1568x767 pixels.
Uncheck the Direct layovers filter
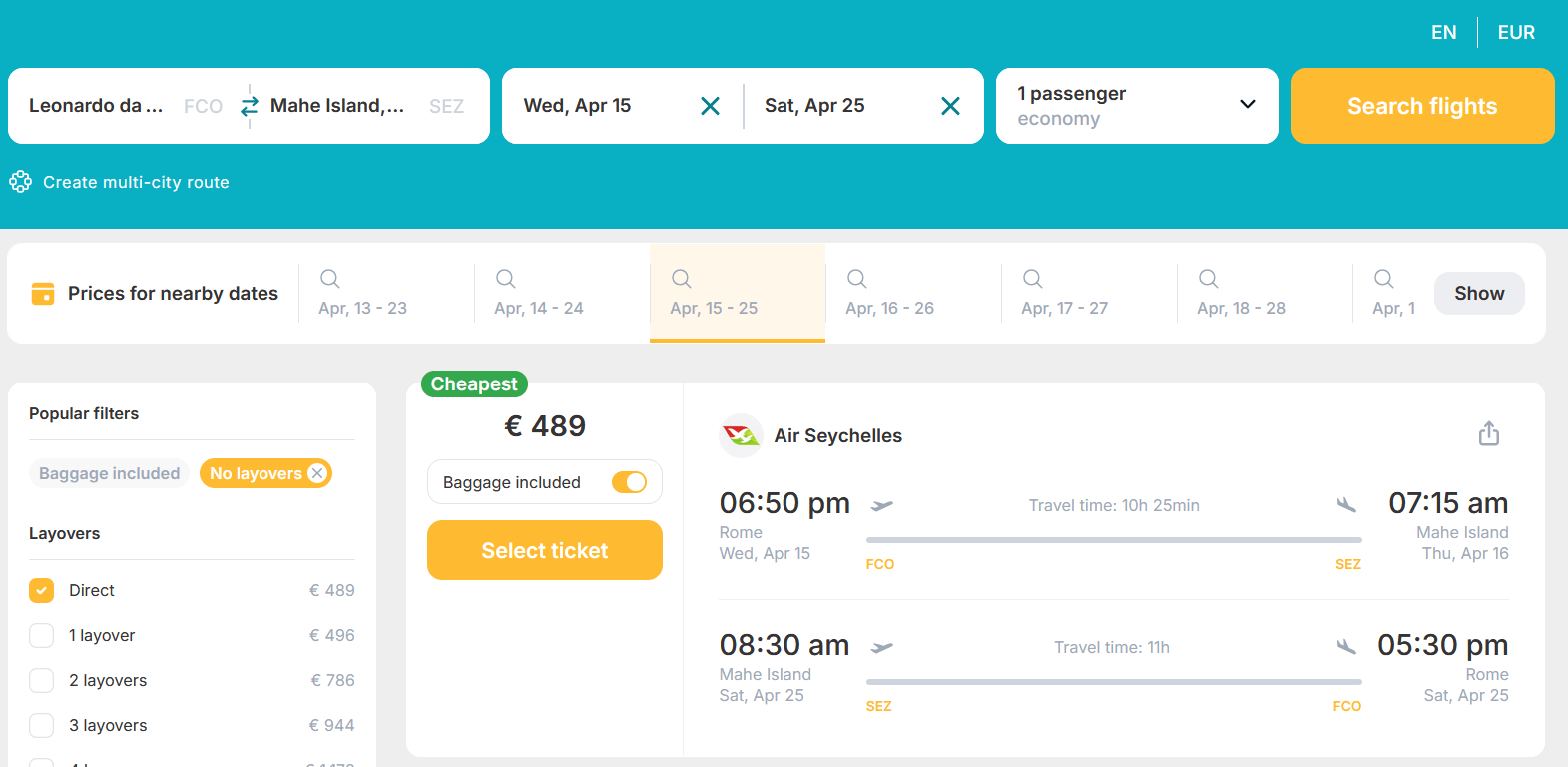tap(41, 590)
